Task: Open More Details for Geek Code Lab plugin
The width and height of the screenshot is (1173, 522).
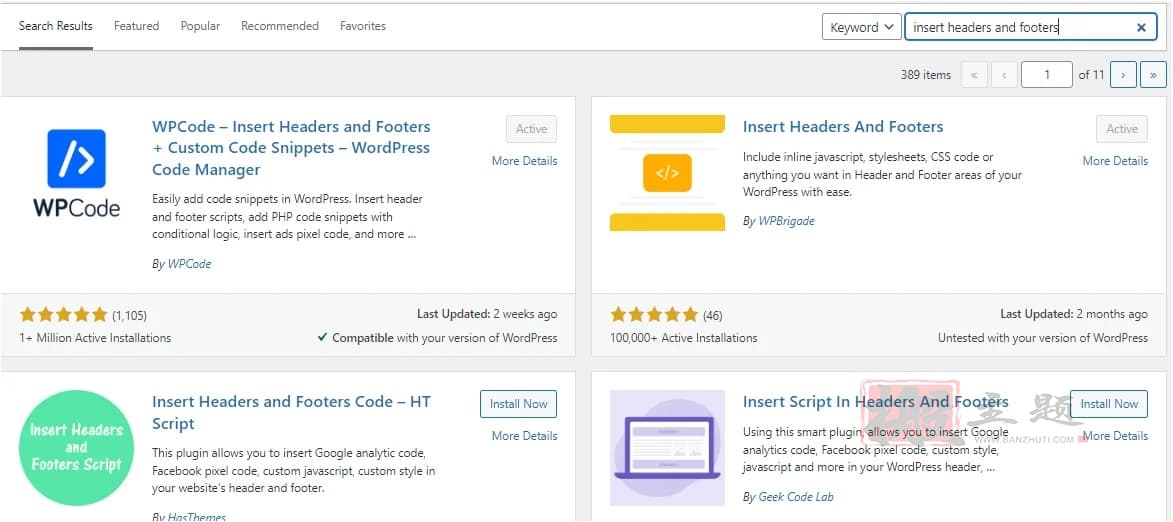Action: [1115, 436]
